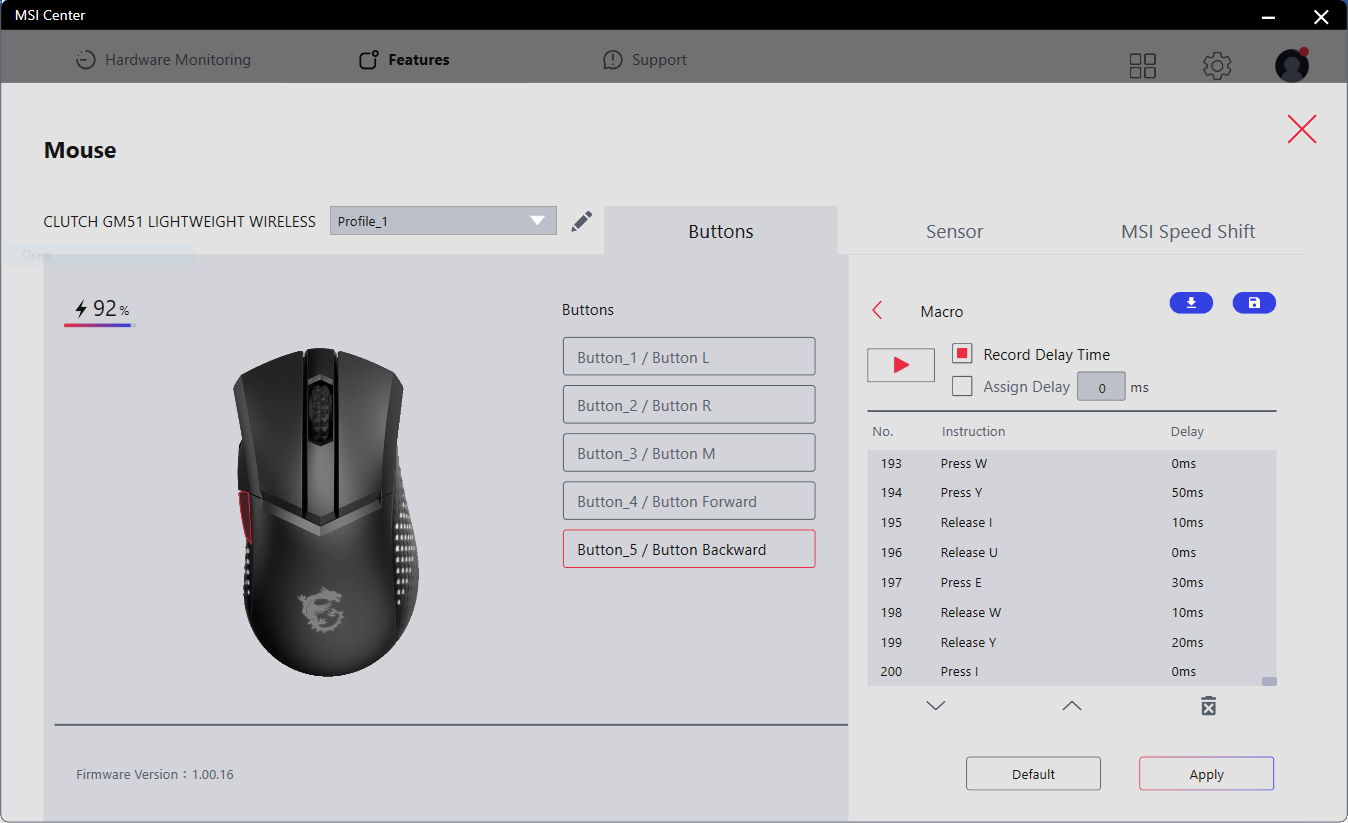1348x823 pixels.
Task: Click the Instruction column header
Action: click(973, 432)
